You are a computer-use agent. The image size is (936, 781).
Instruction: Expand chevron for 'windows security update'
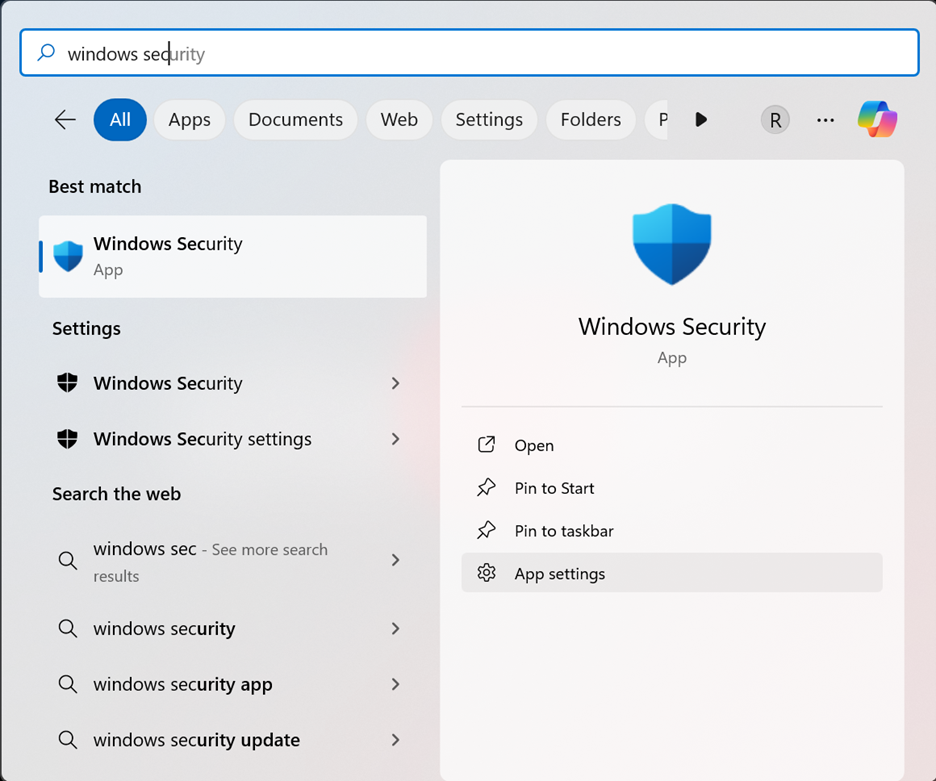[395, 740]
